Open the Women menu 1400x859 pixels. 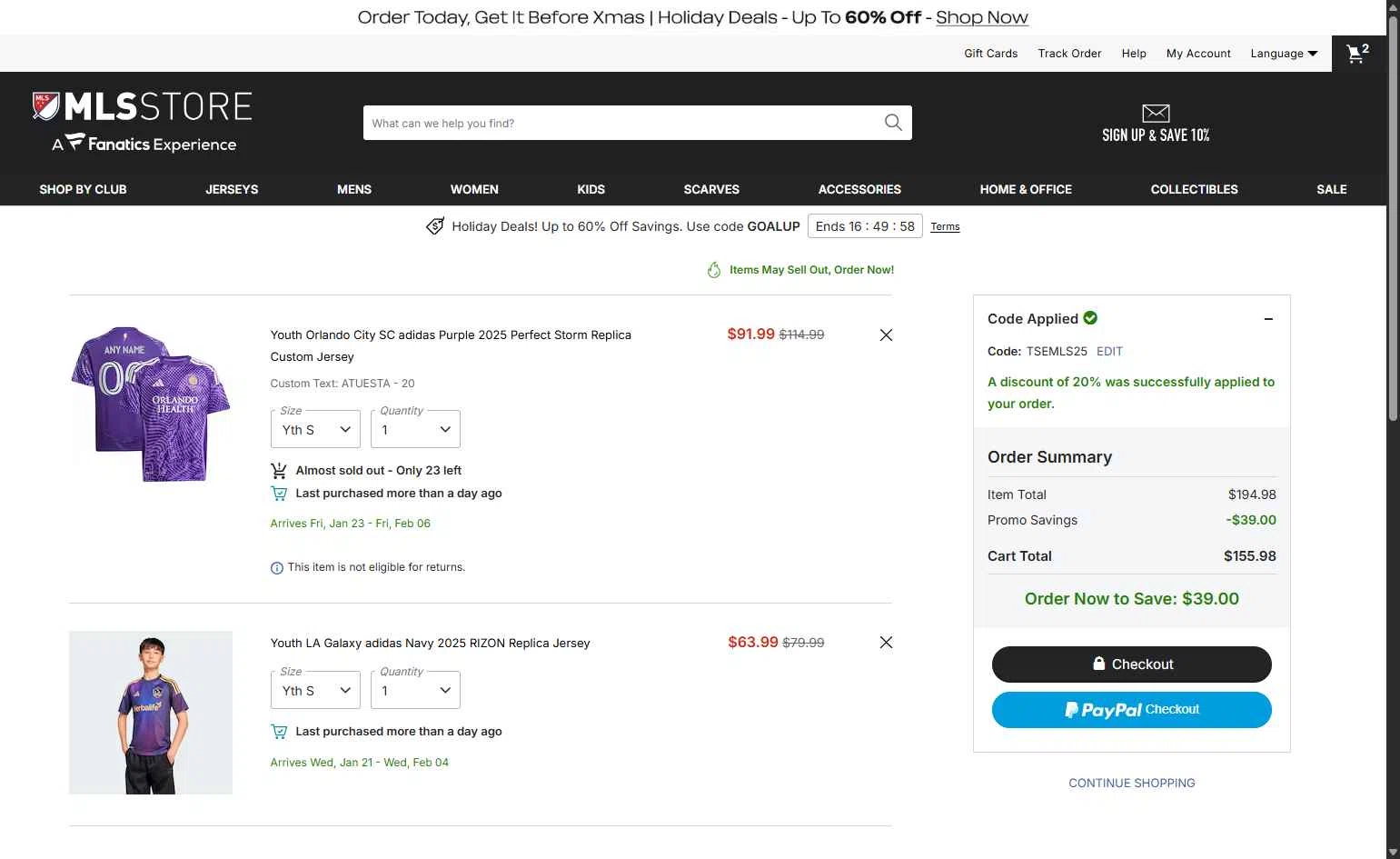point(474,189)
